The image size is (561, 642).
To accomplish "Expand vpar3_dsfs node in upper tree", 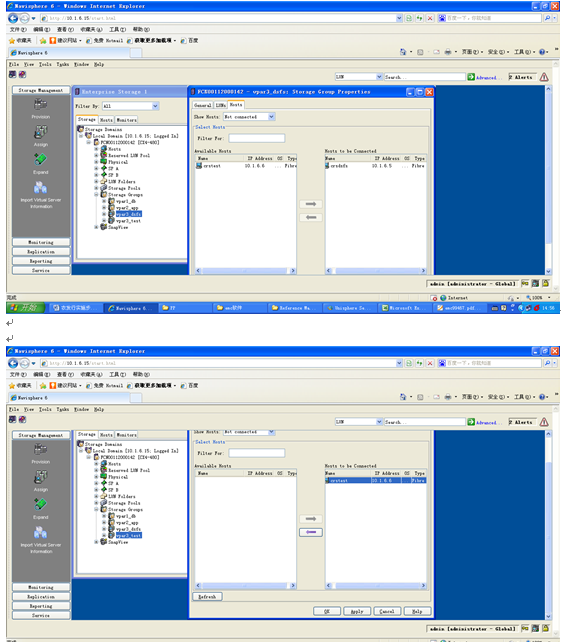I will [x=104, y=214].
